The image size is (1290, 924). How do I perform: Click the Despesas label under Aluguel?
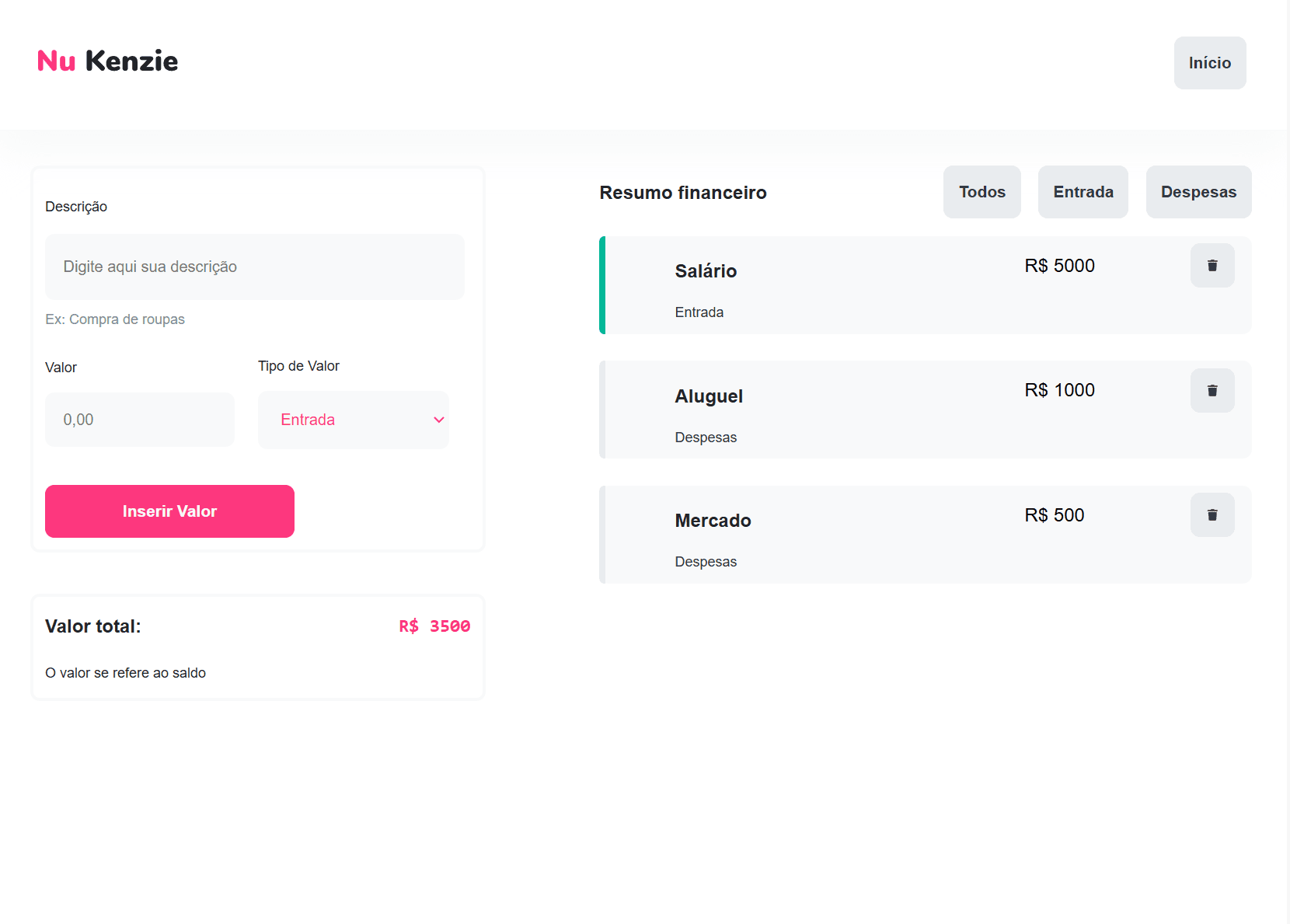(706, 438)
